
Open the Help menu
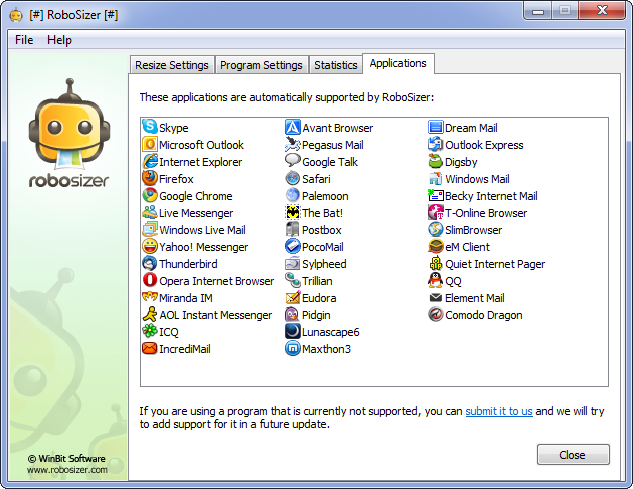(x=59, y=40)
